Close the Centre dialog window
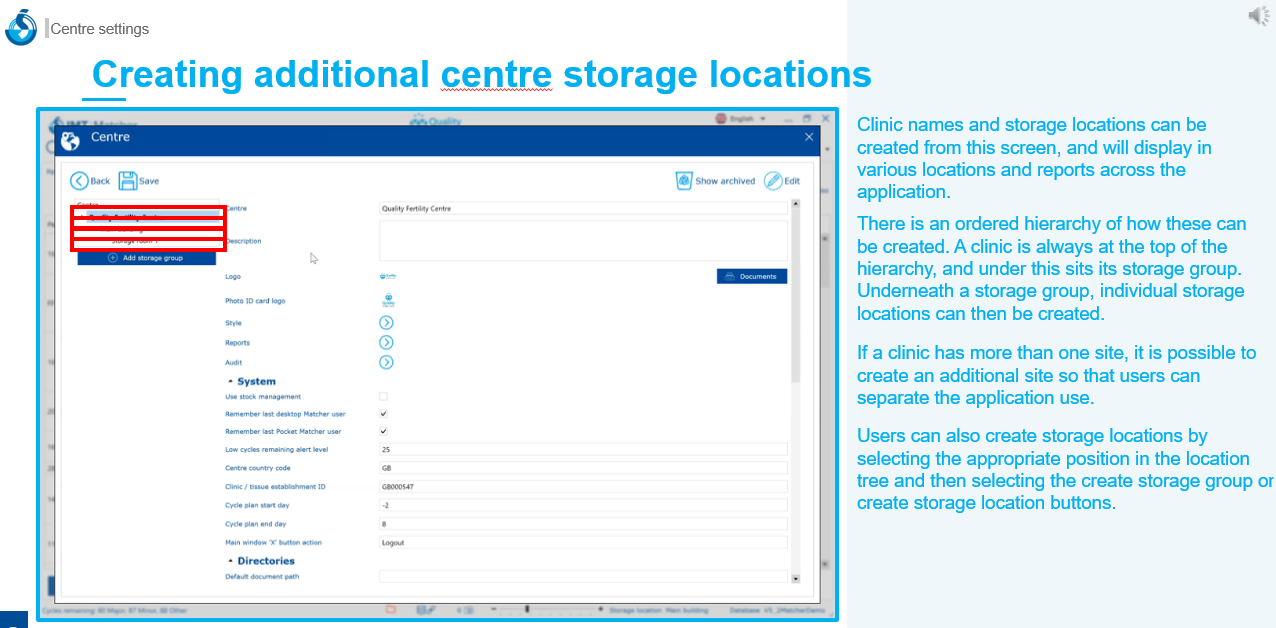This screenshot has width=1276, height=628. click(x=809, y=137)
